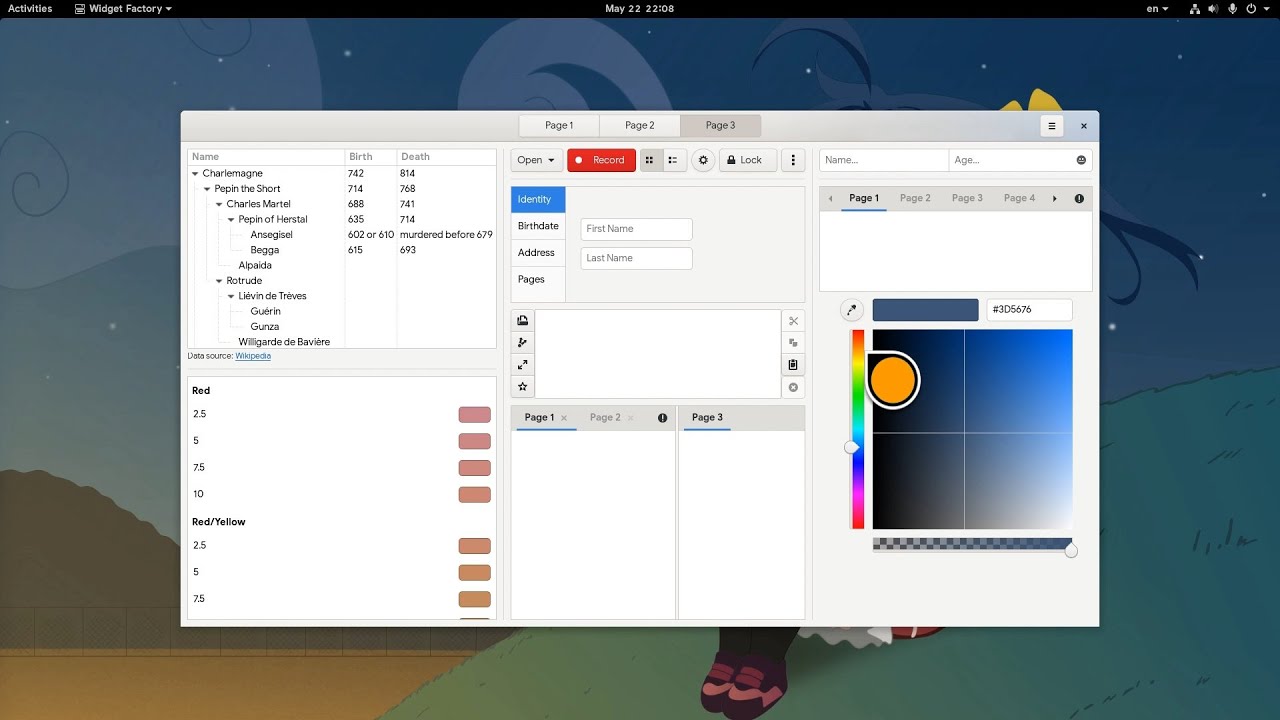Click the Name... entry field
Viewport: 1280px width, 720px height.
(x=884, y=160)
